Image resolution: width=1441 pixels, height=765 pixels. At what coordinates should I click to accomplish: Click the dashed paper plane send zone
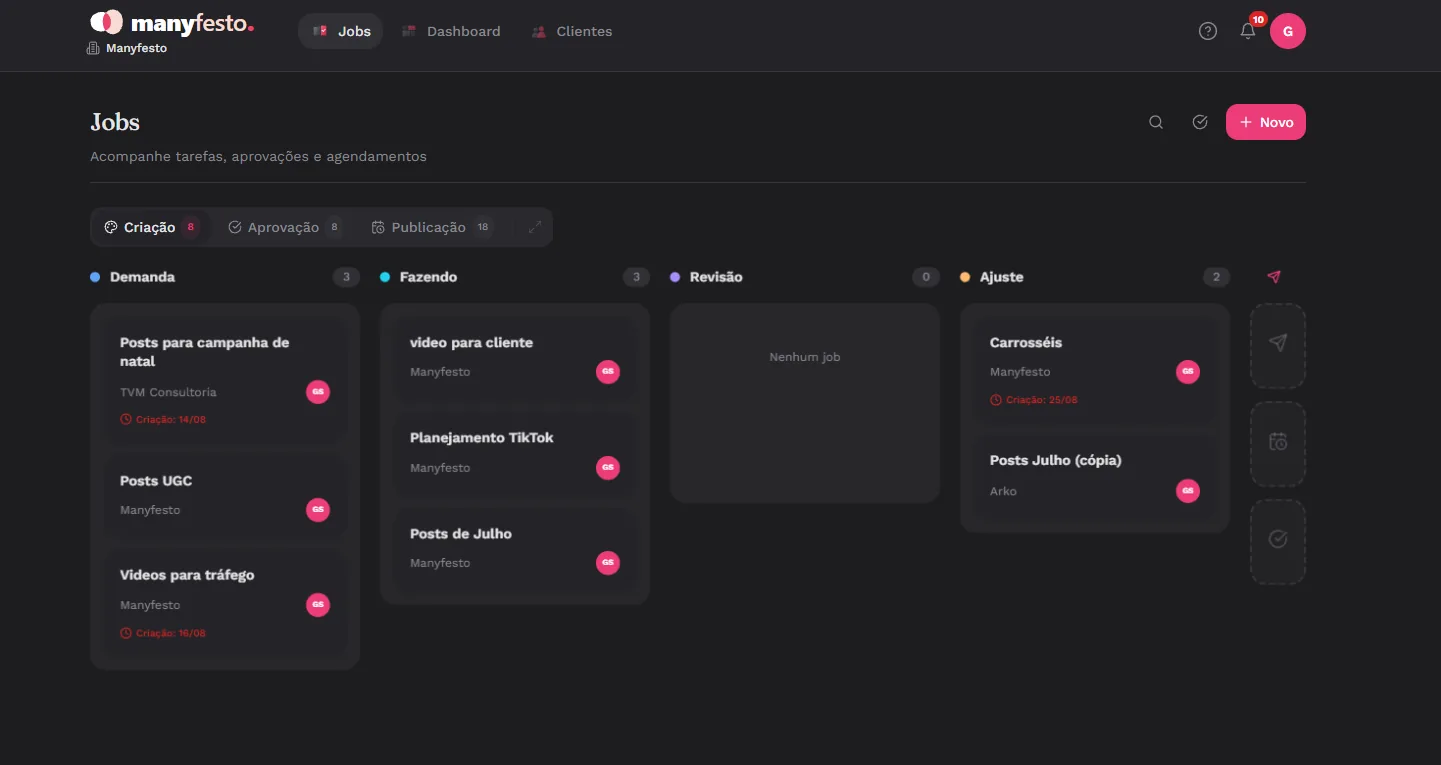(1278, 345)
